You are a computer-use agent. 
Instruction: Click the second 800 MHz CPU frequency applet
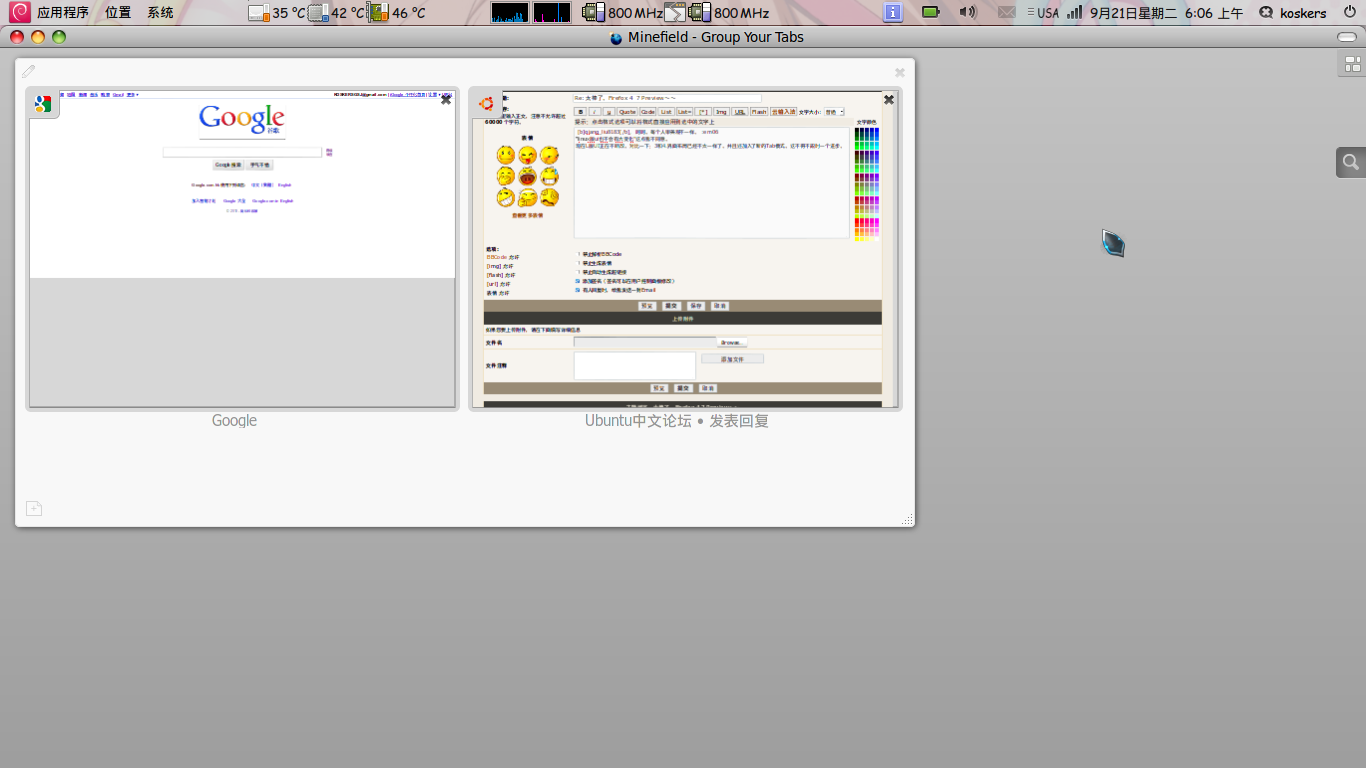click(x=729, y=13)
